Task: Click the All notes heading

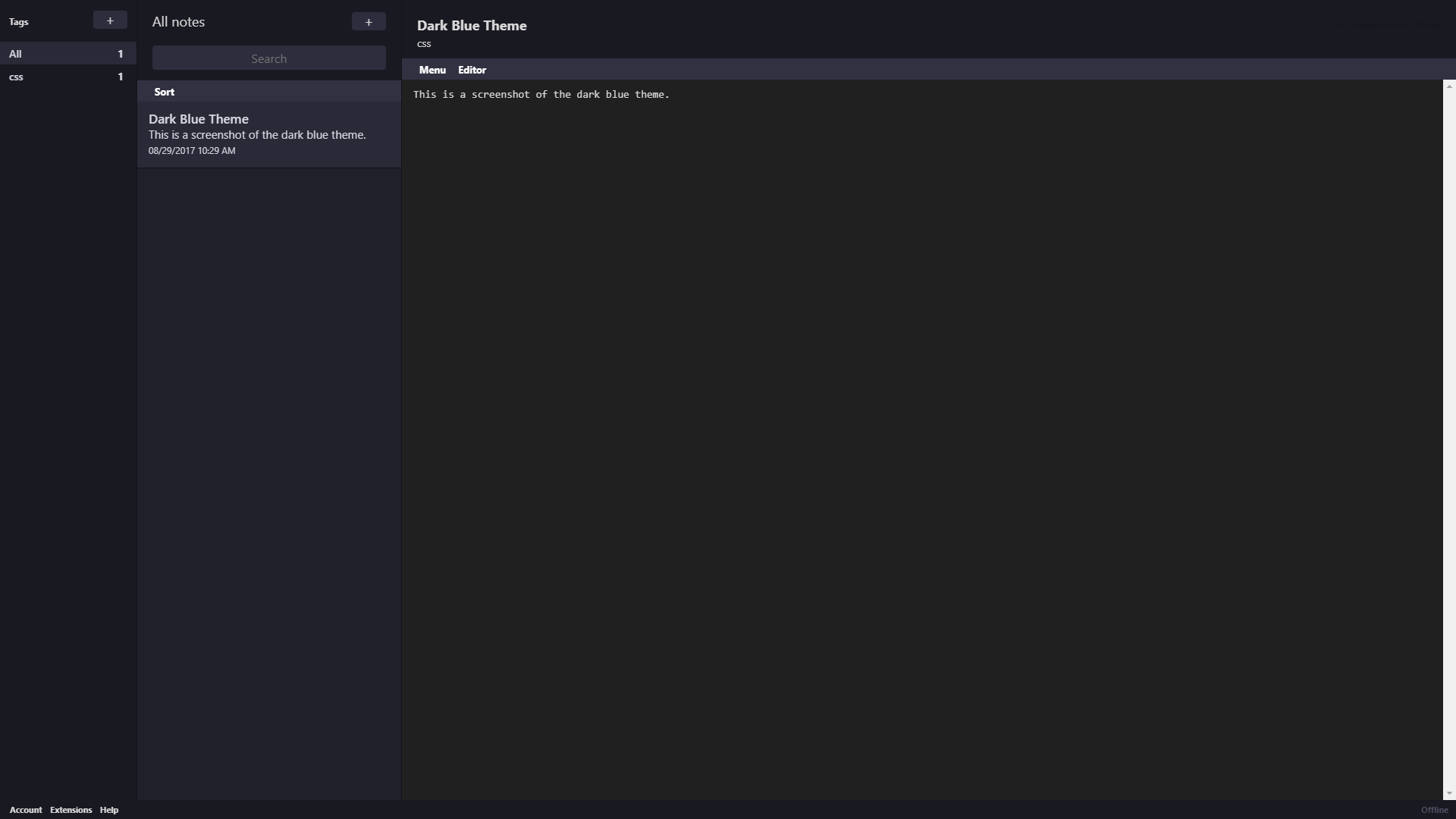Action: 179,22
